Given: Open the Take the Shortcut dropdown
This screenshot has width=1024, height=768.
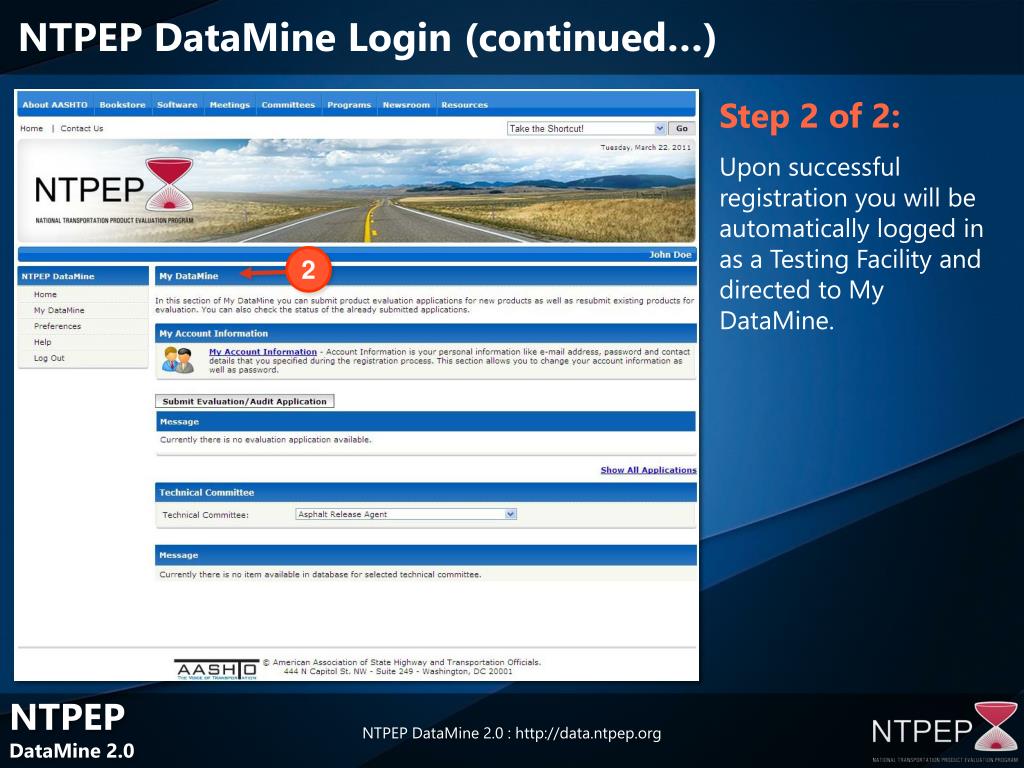Looking at the screenshot, I should (585, 127).
